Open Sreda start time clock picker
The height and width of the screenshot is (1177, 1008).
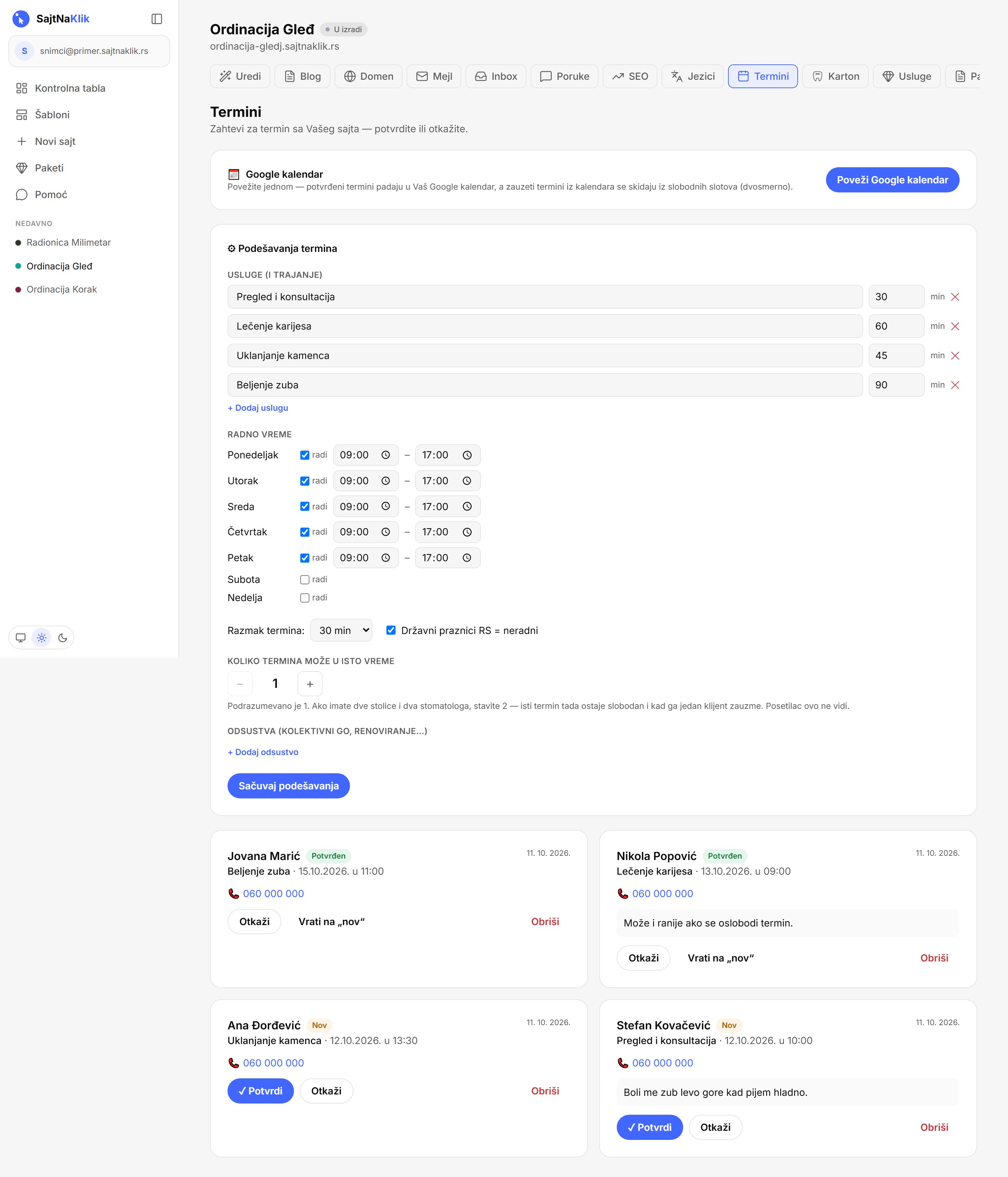[386, 507]
